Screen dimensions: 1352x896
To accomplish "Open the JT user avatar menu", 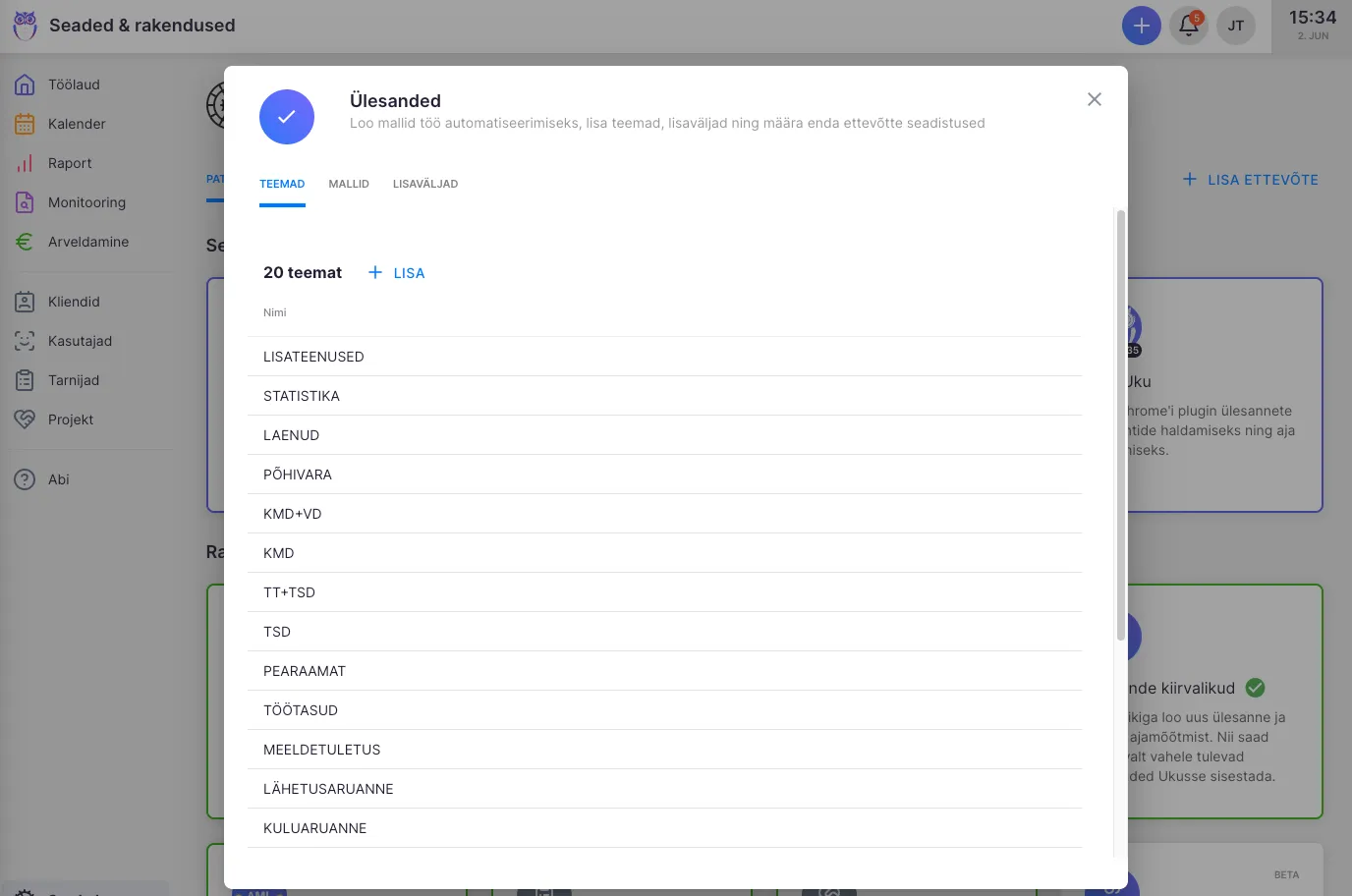I will (x=1235, y=26).
